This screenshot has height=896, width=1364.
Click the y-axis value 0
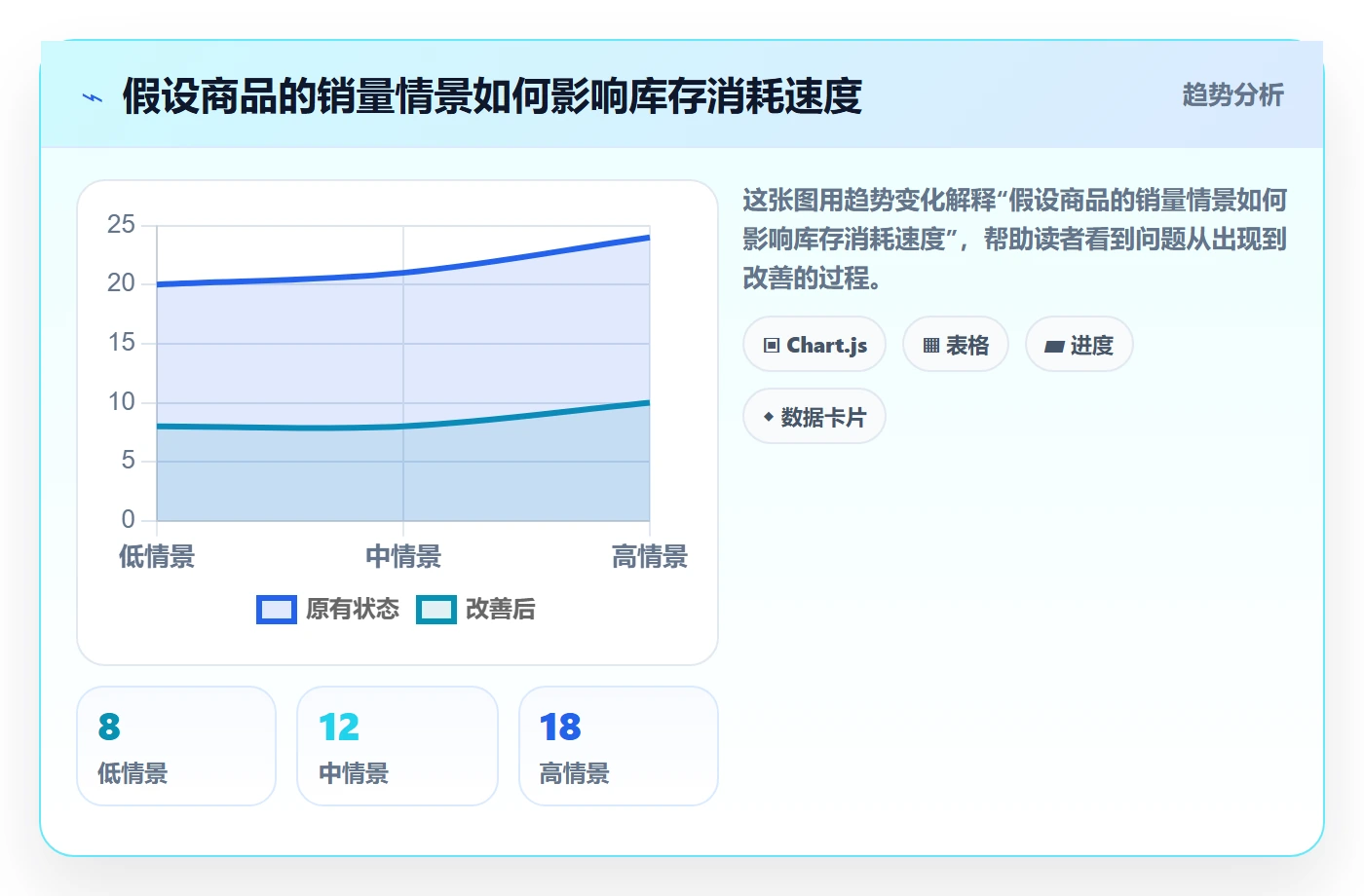tap(129, 520)
